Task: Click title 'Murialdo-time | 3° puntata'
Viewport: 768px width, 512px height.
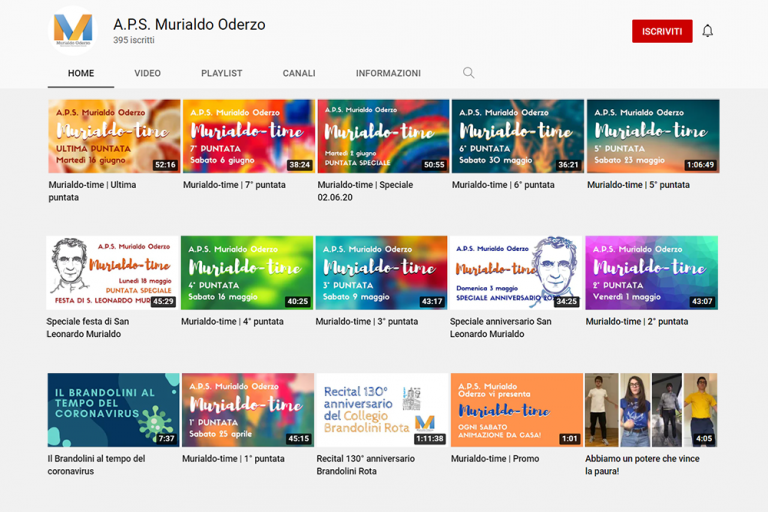Action: click(x=366, y=321)
